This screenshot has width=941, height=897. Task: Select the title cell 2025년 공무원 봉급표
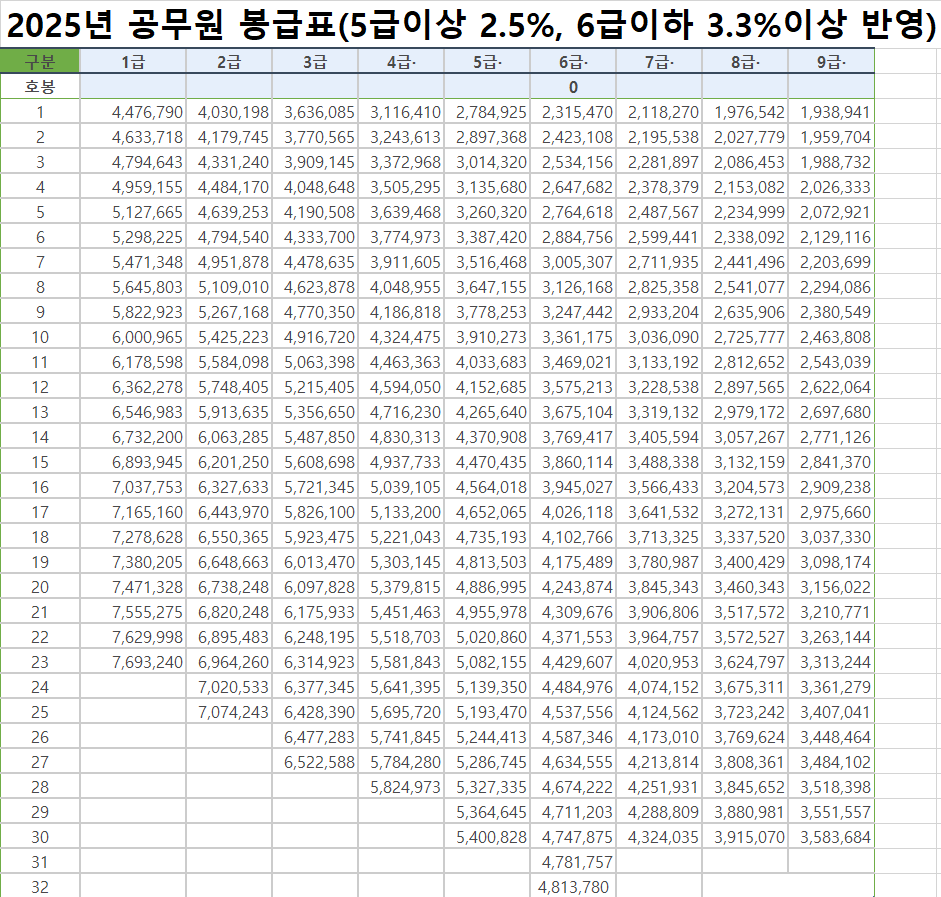[x=470, y=25]
